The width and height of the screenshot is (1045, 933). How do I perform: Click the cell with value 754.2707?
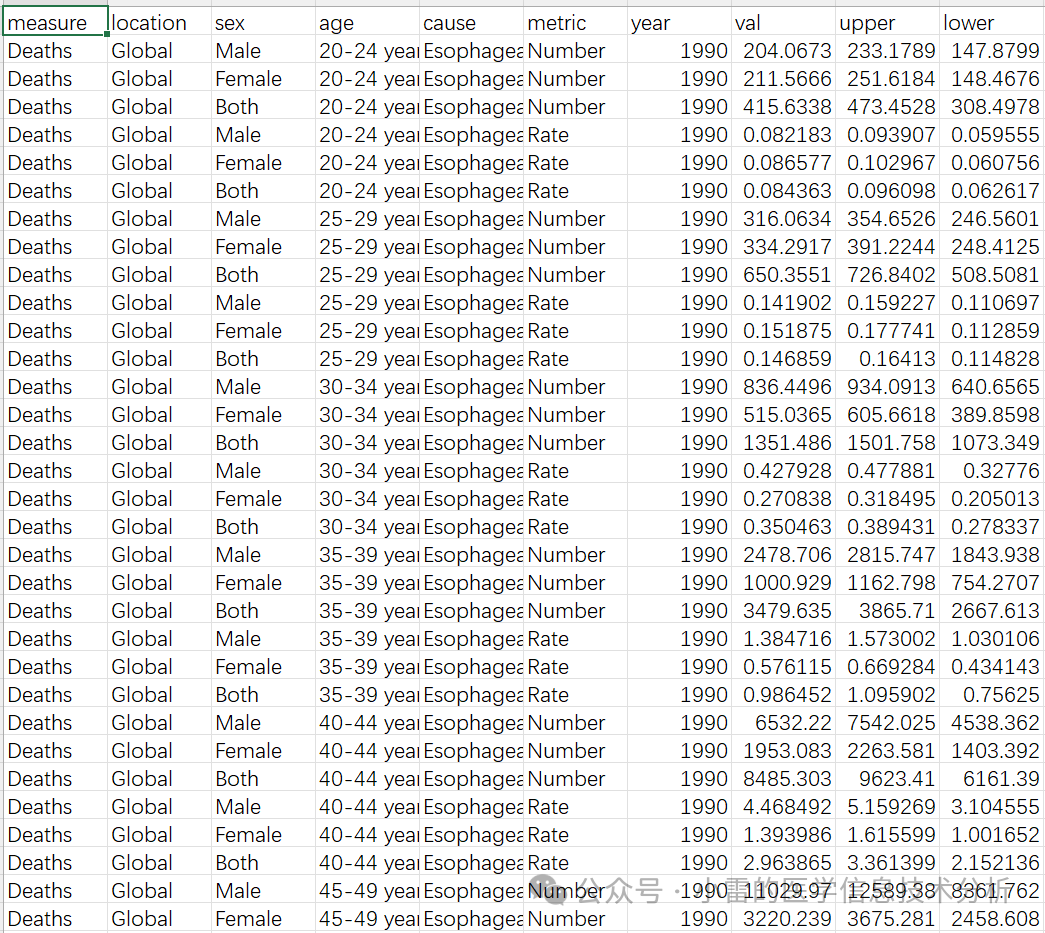991,582
